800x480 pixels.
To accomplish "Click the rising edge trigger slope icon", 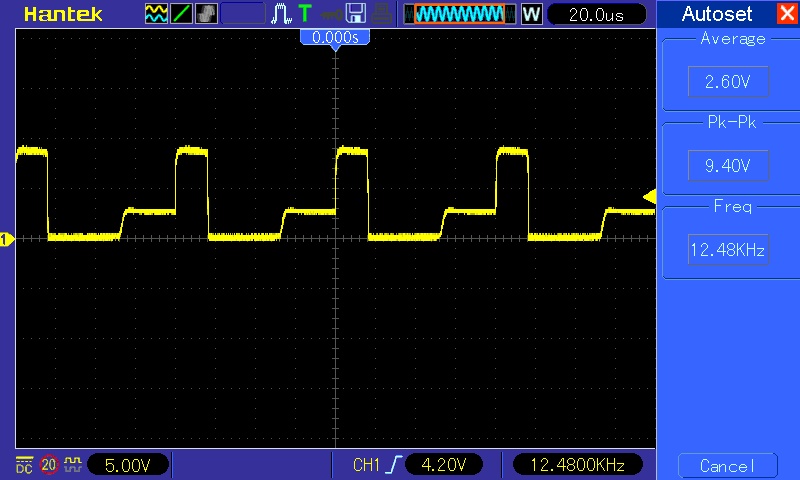I will tap(394, 465).
